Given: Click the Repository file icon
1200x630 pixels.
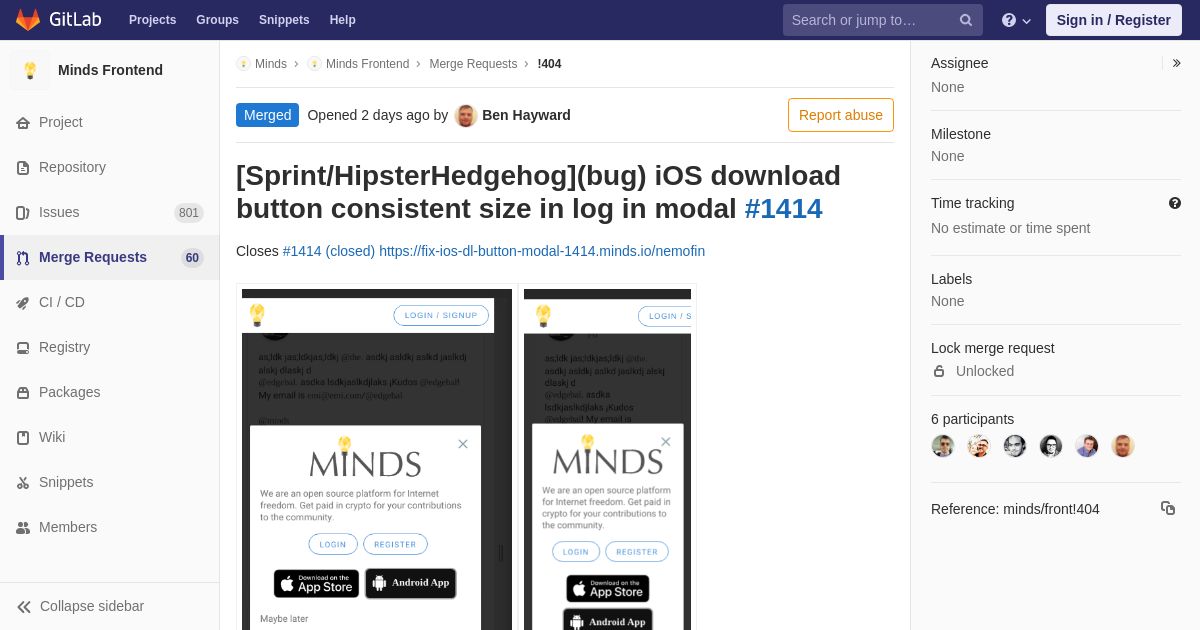Looking at the screenshot, I should coord(23,168).
